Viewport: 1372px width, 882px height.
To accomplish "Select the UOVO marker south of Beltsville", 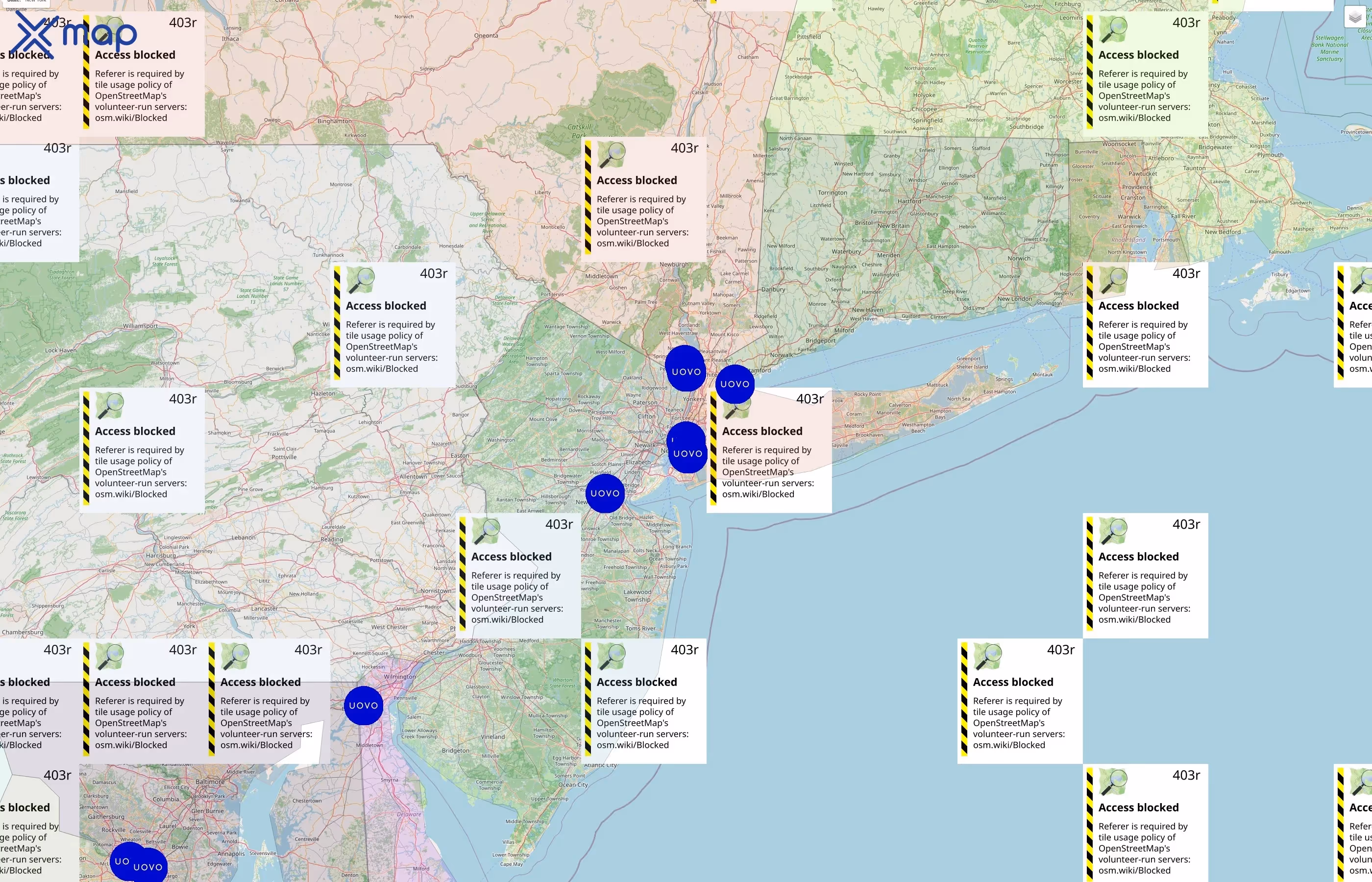I will 148,866.
